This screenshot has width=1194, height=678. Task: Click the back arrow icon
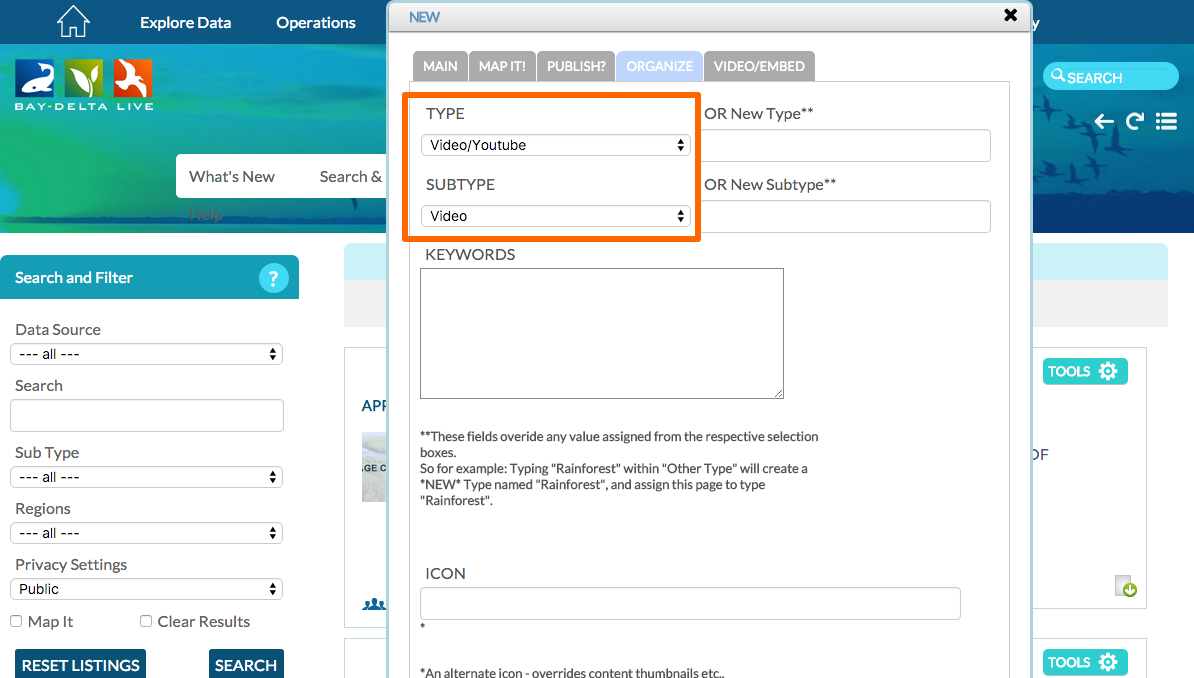[x=1104, y=121]
